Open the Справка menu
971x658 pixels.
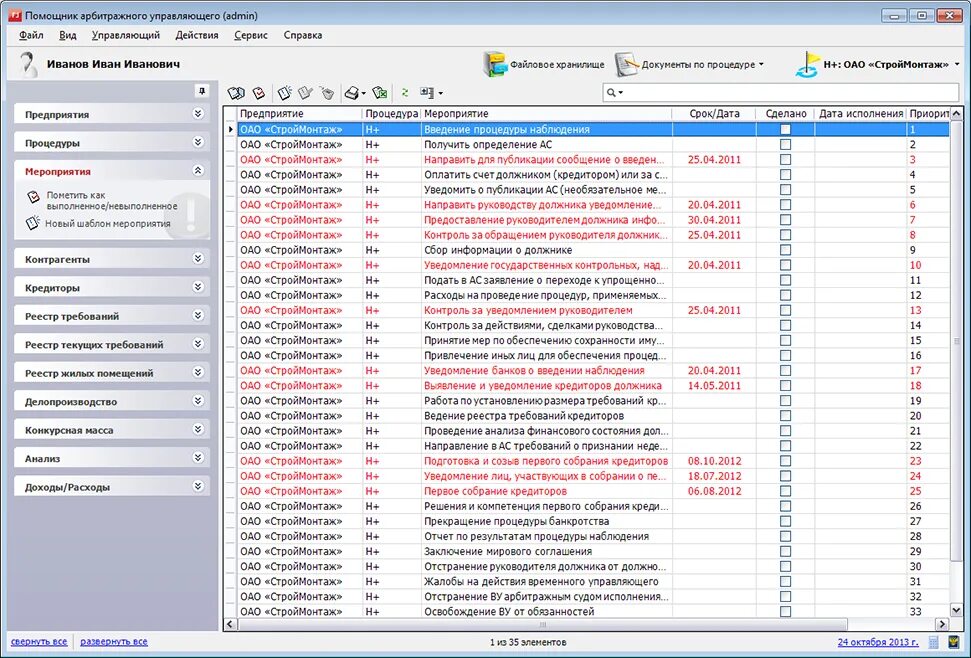[303, 35]
